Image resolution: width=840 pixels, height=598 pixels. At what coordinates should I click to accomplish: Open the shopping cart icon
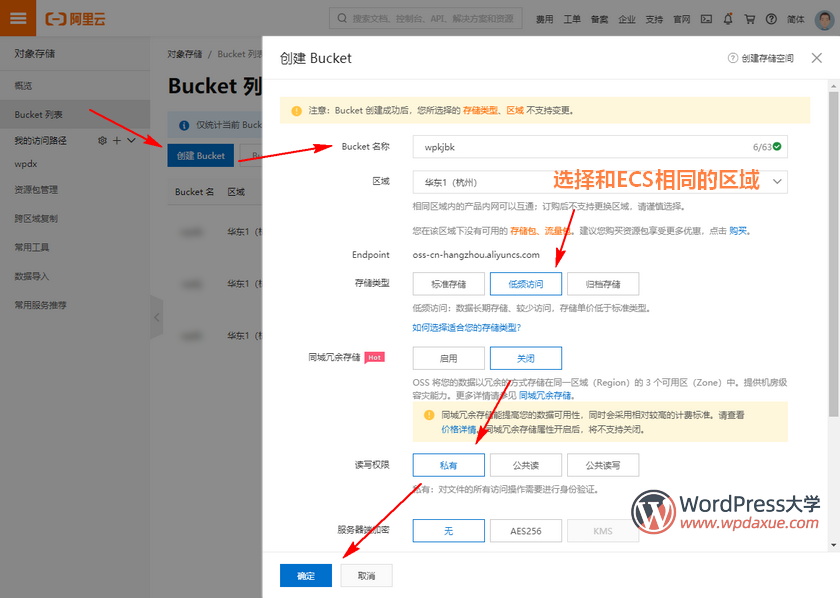tap(750, 17)
